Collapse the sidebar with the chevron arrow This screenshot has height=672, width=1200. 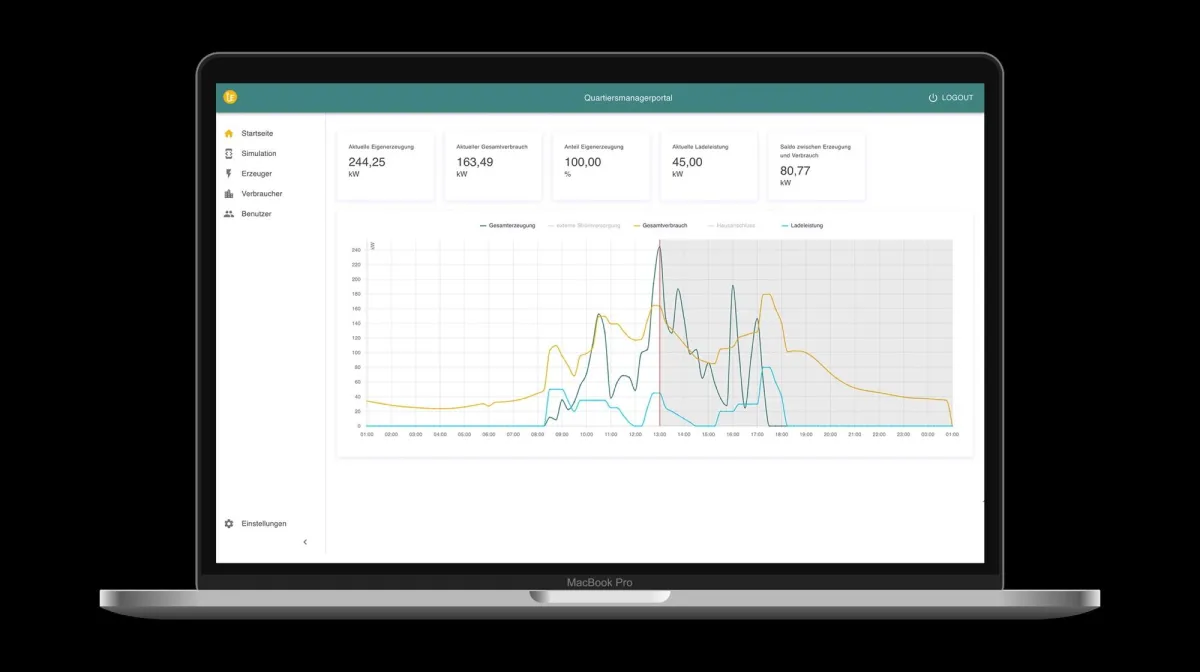(x=305, y=542)
